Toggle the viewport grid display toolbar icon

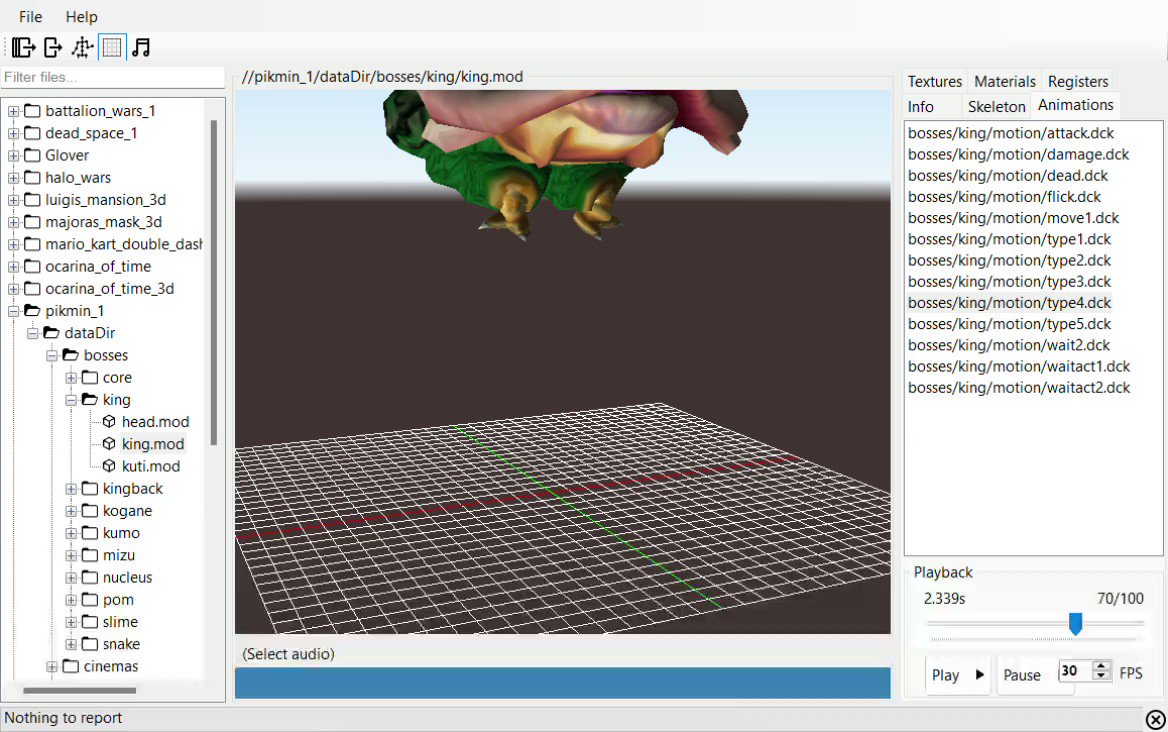pos(111,46)
